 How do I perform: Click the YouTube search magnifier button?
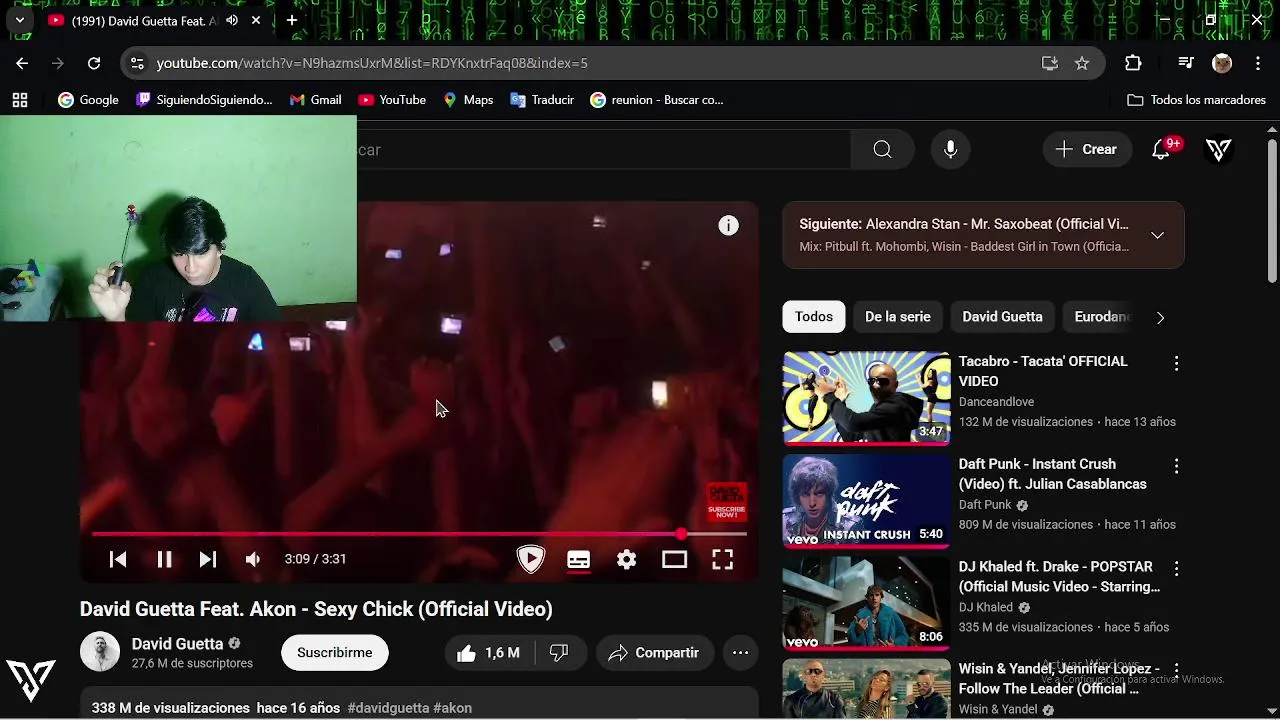tap(882, 149)
